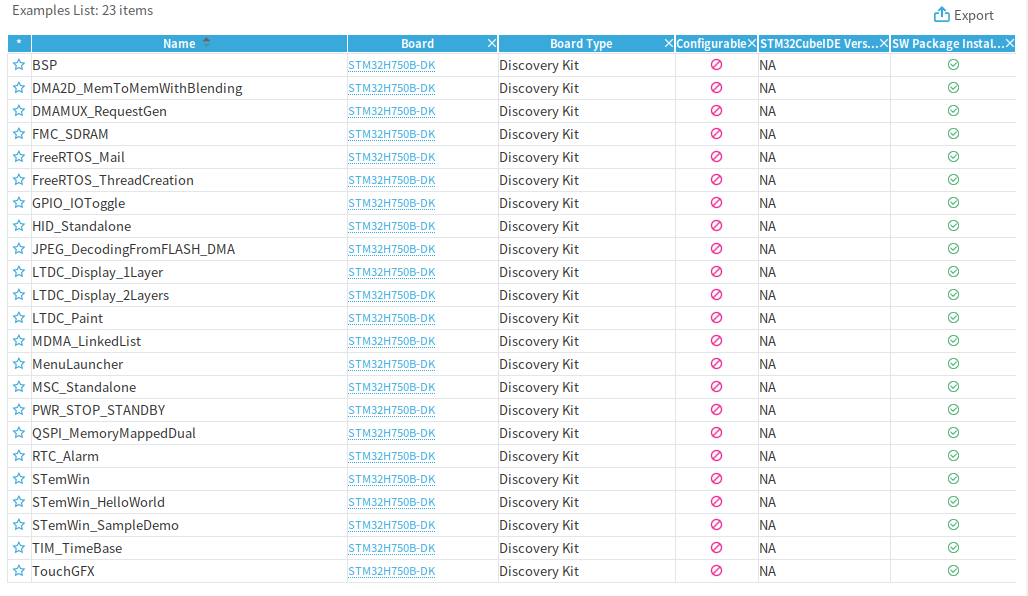Favorite LTDC_Display_1Layer with its star
Screen dimensions: 1028x596
[19, 271]
